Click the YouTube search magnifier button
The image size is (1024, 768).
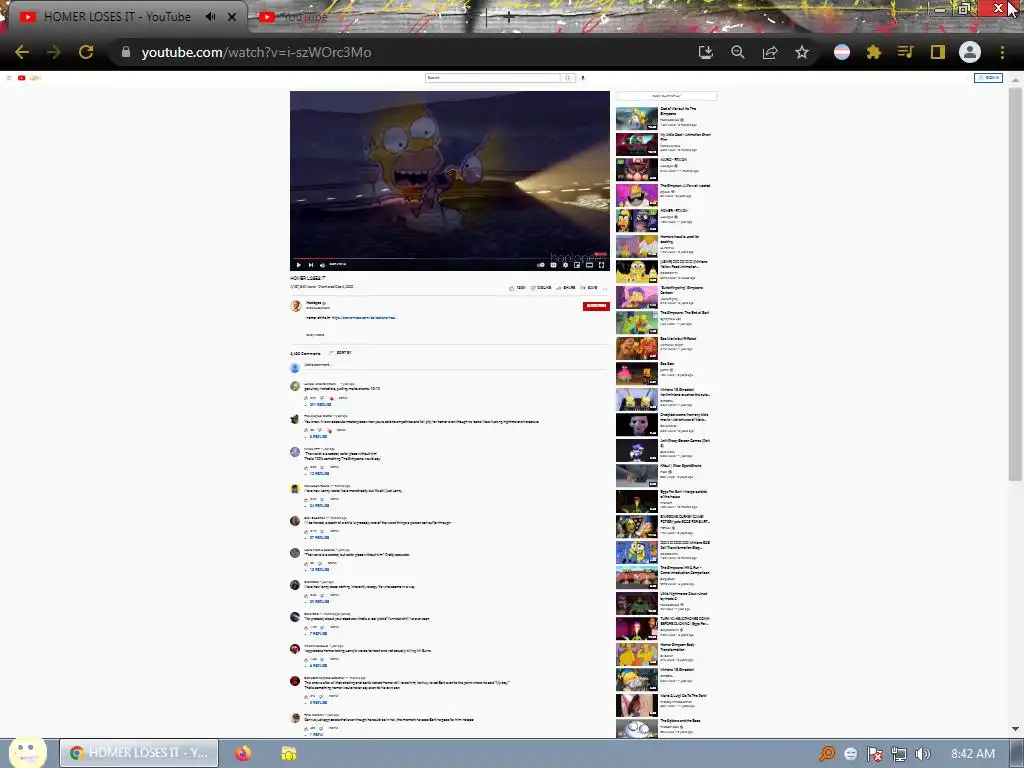pyautogui.click(x=568, y=78)
